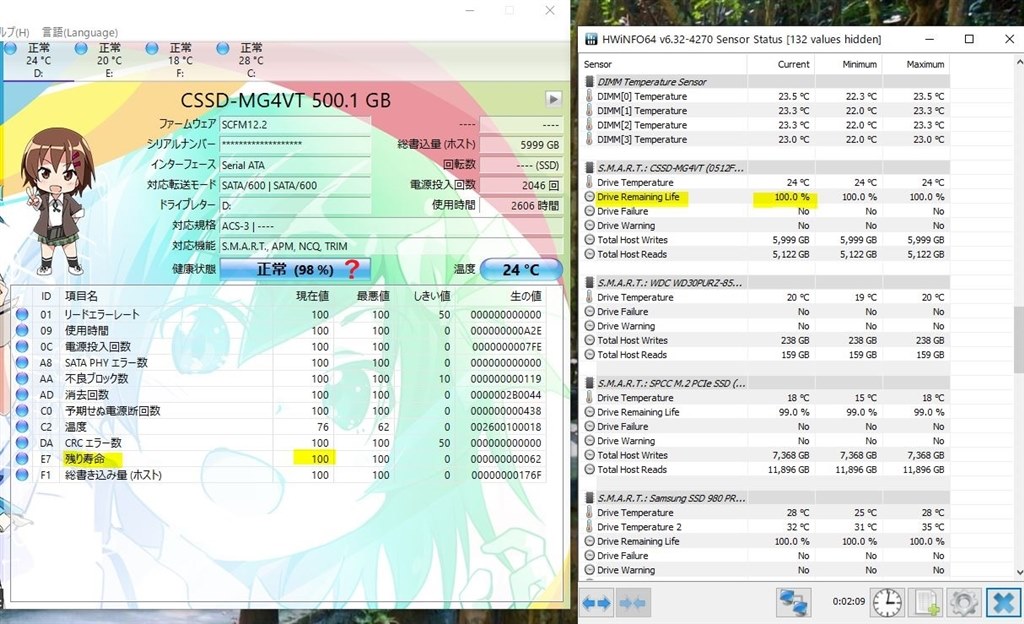Image resolution: width=1024 pixels, height=624 pixels.
Task: Click the 対応機能 field S.M.A.R.T., APM, NCQ, TRIM
Action: [391, 246]
